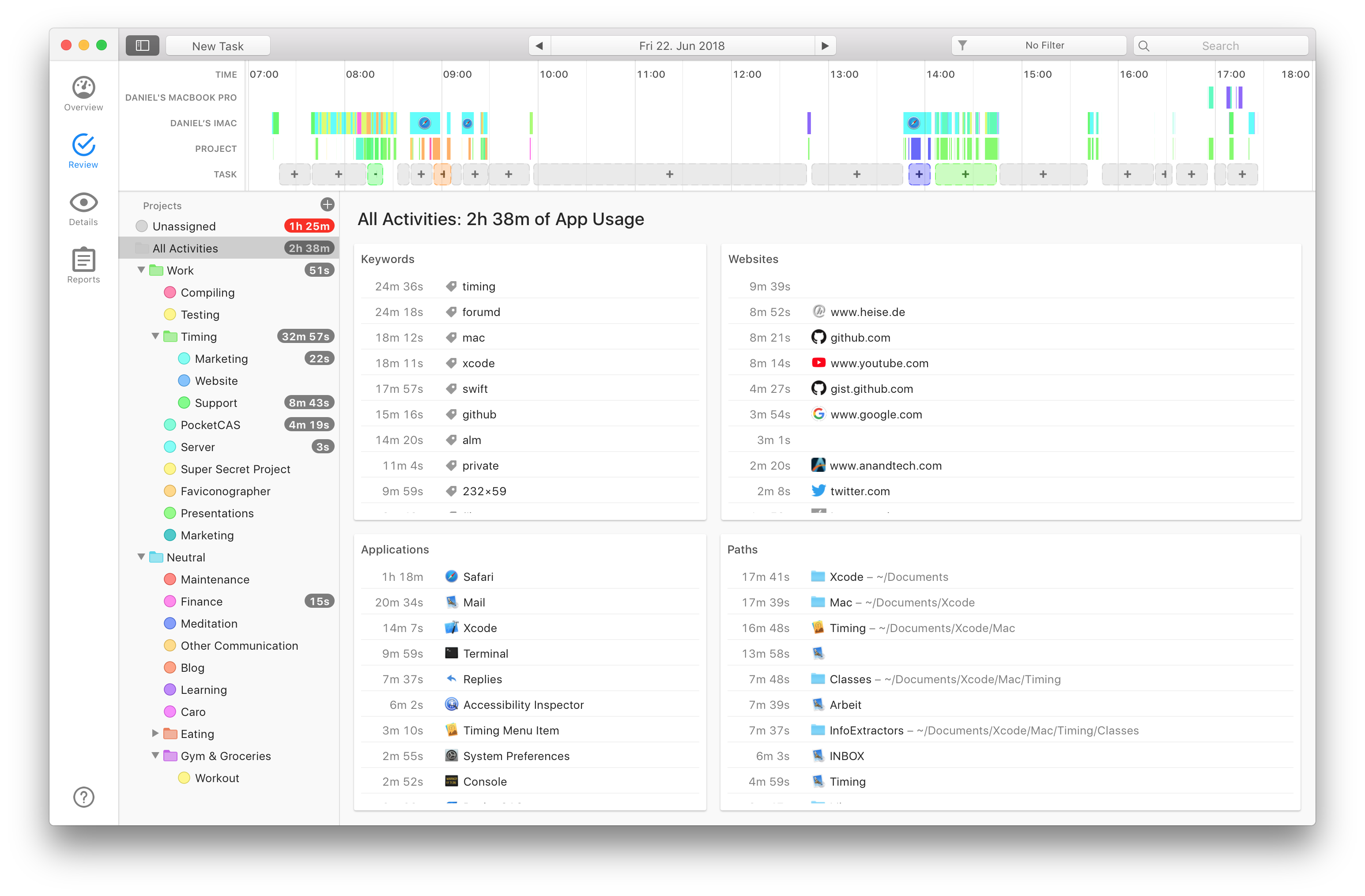
Task: Expand the Eating project folder
Action: pyautogui.click(x=155, y=733)
